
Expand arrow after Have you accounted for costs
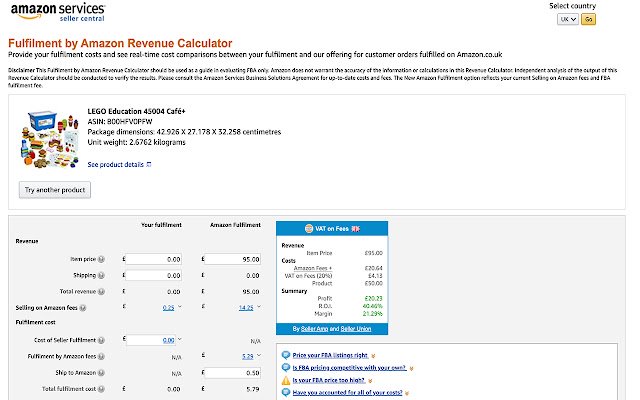[407, 393]
